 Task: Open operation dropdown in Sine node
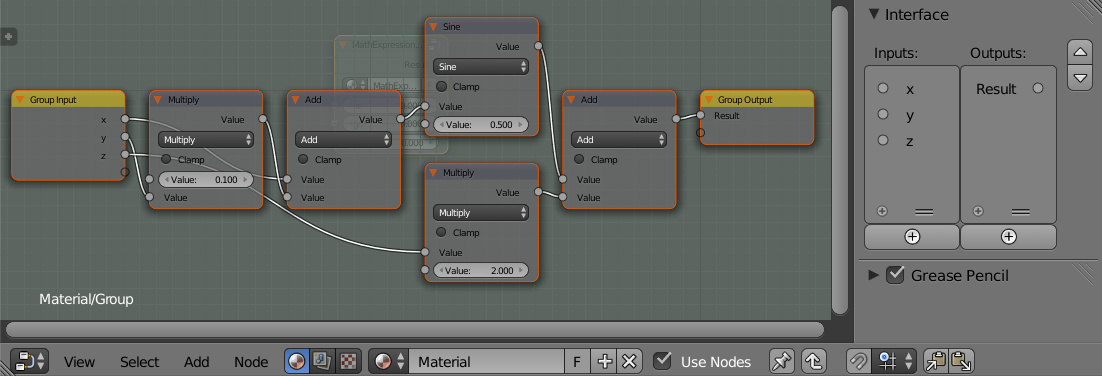(481, 67)
